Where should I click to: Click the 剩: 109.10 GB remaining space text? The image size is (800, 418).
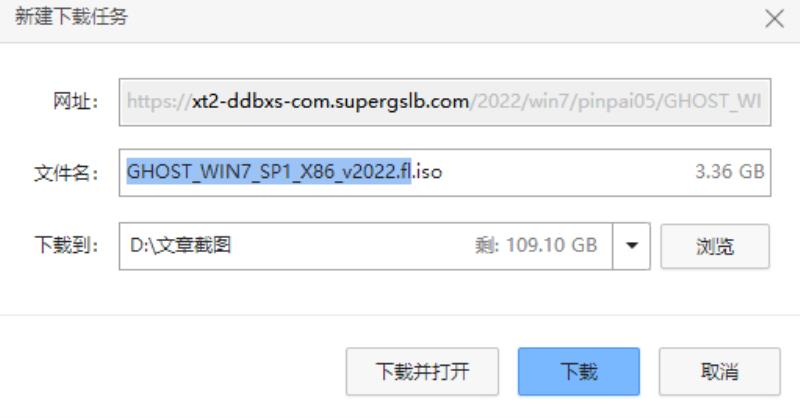(536, 245)
